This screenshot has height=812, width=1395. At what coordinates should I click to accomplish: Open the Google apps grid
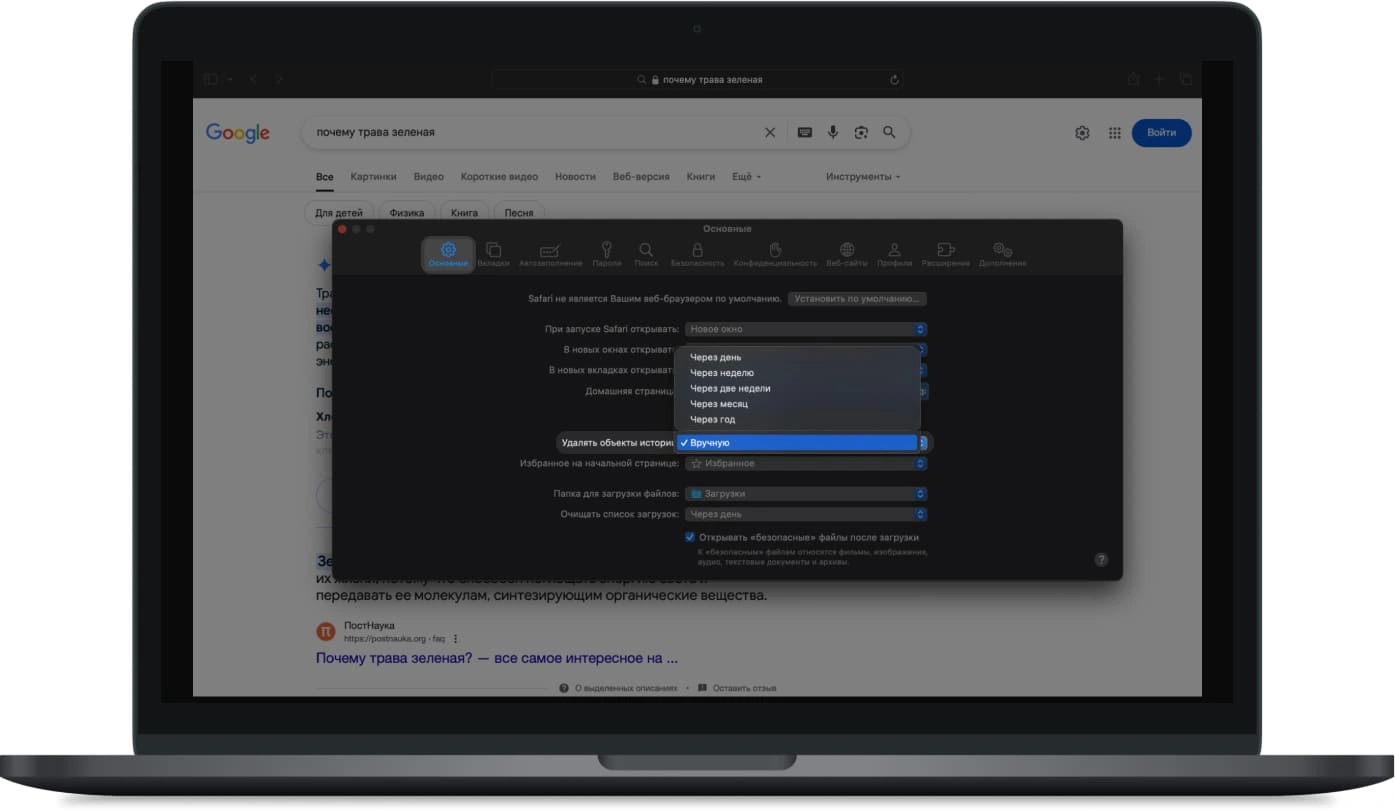pos(1114,133)
